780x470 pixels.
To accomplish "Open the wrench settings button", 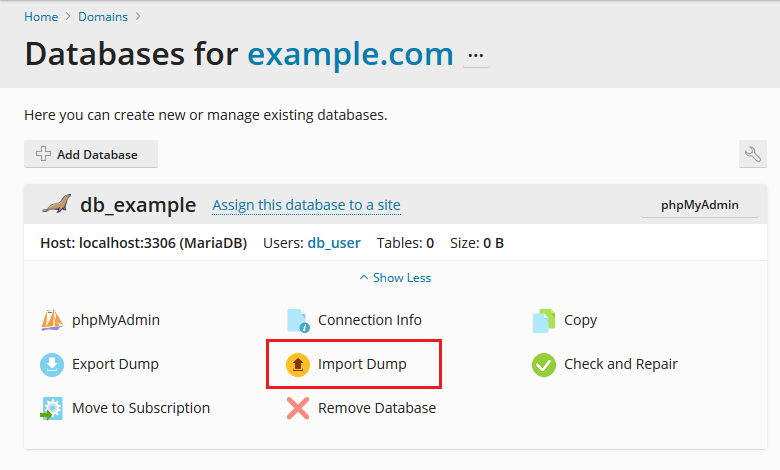I will pos(752,154).
